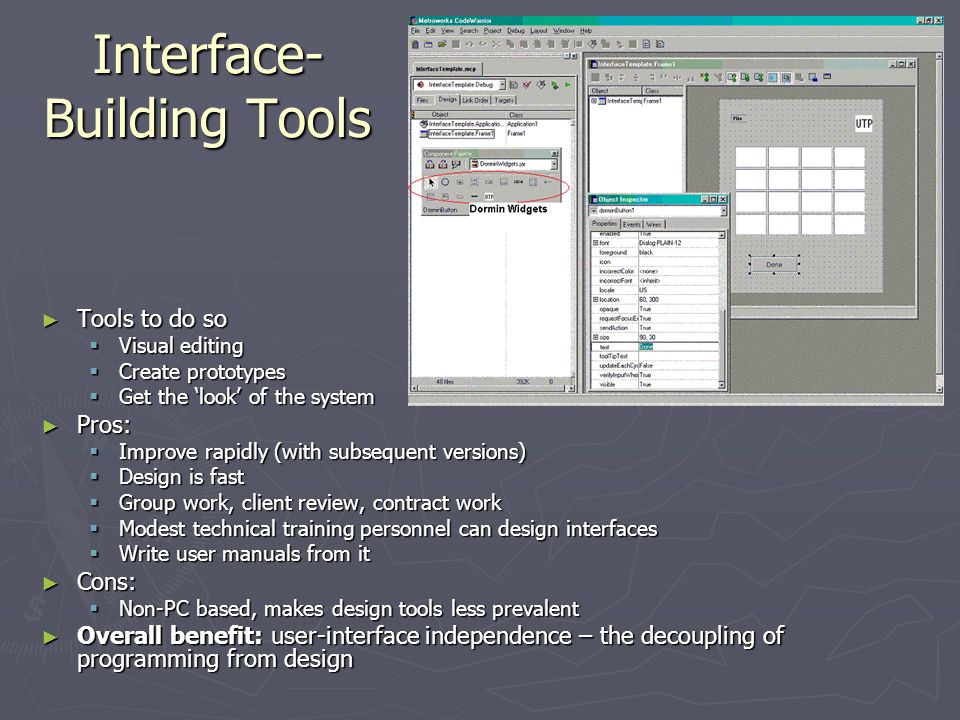Click the text property value 'Done'
This screenshot has width=960, height=720.
(x=646, y=347)
